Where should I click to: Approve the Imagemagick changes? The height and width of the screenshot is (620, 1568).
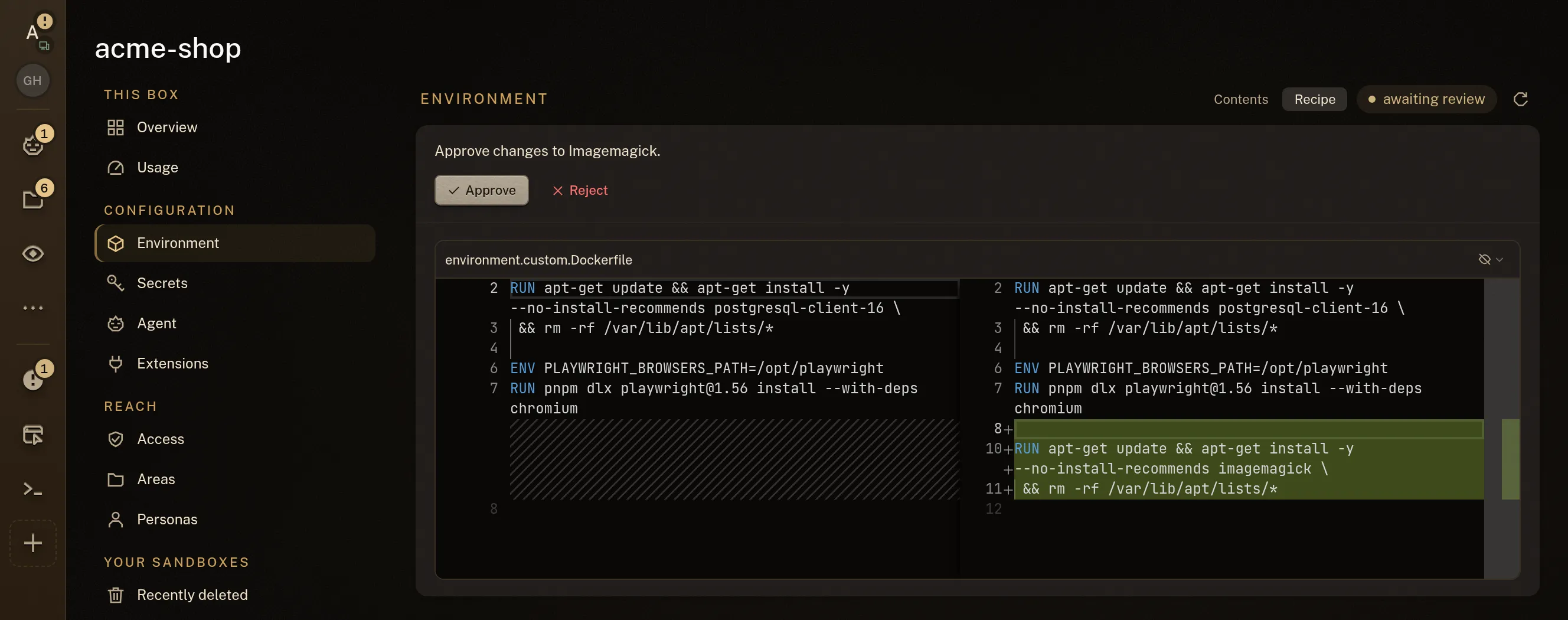[x=481, y=191]
